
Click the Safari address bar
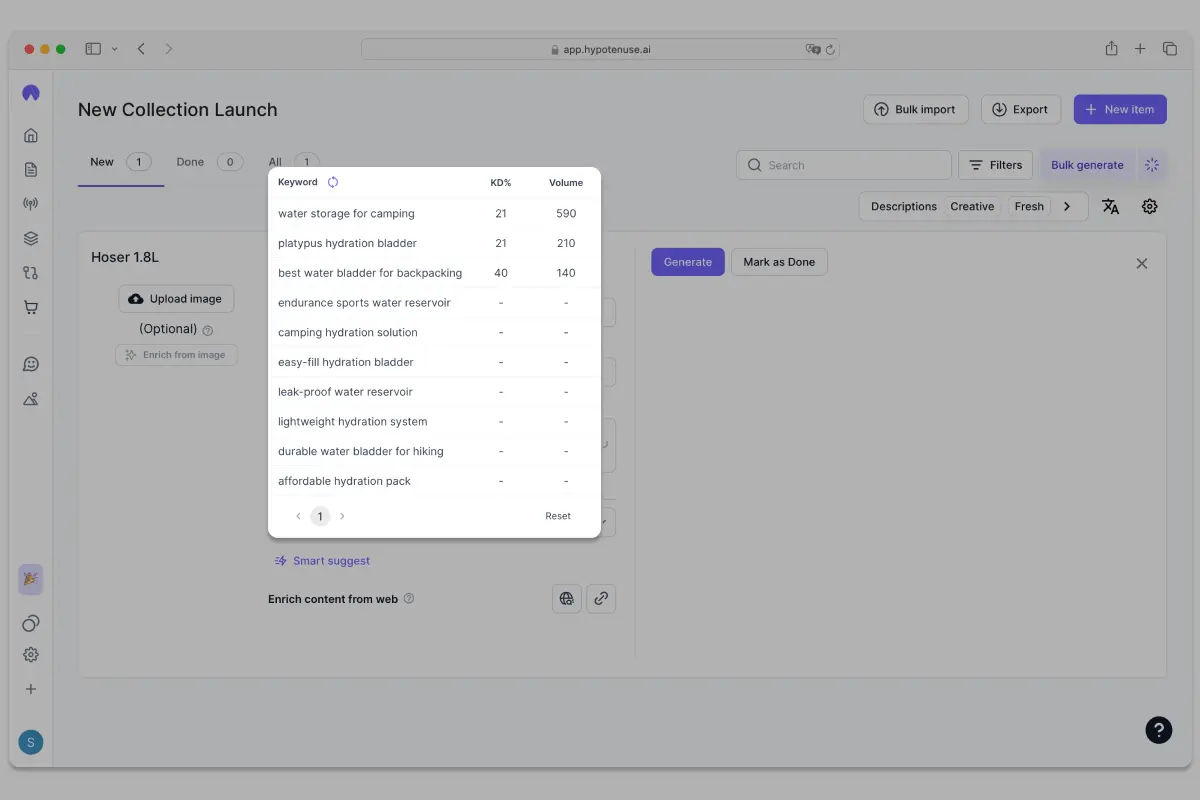coord(600,49)
